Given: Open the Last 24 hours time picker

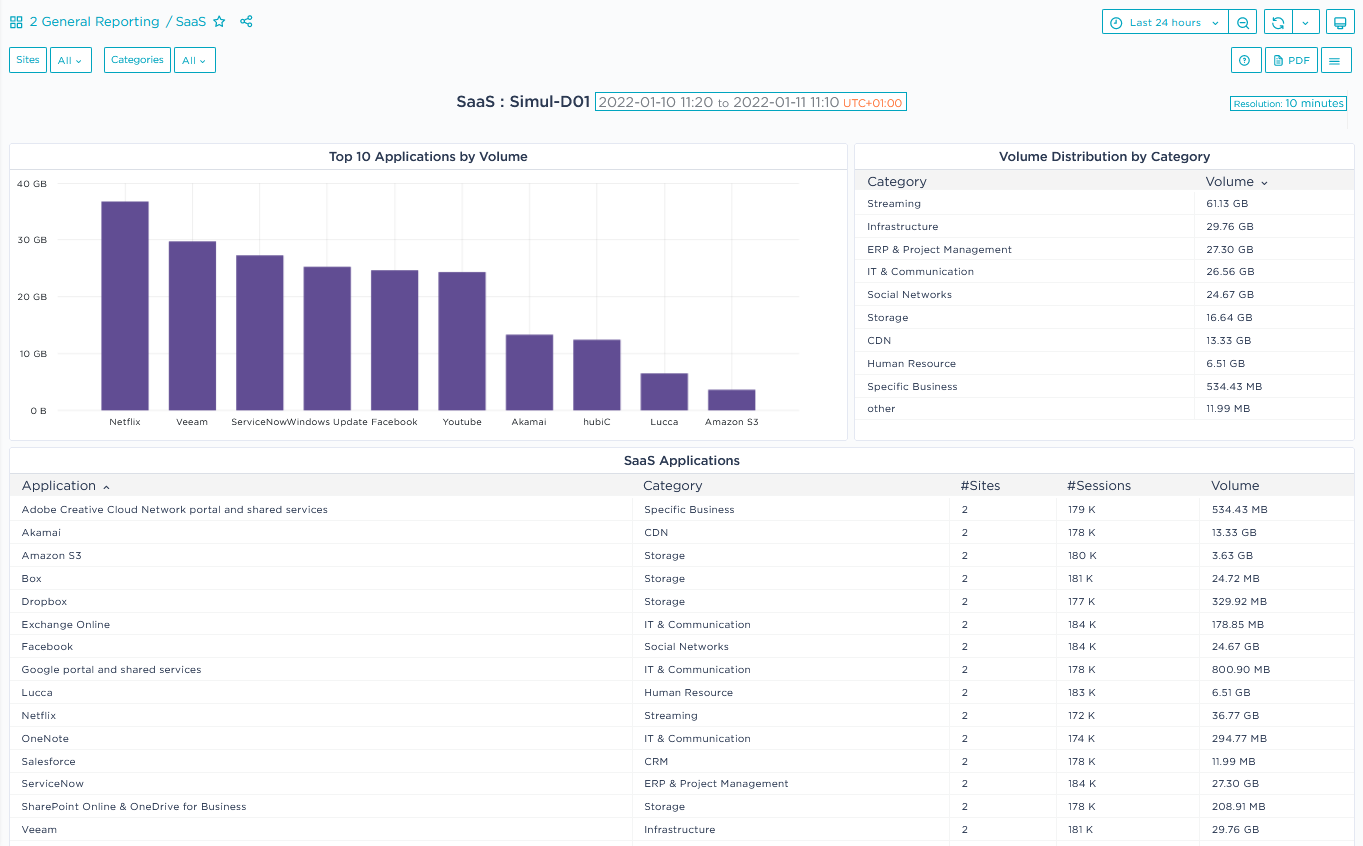Looking at the screenshot, I should point(1165,23).
